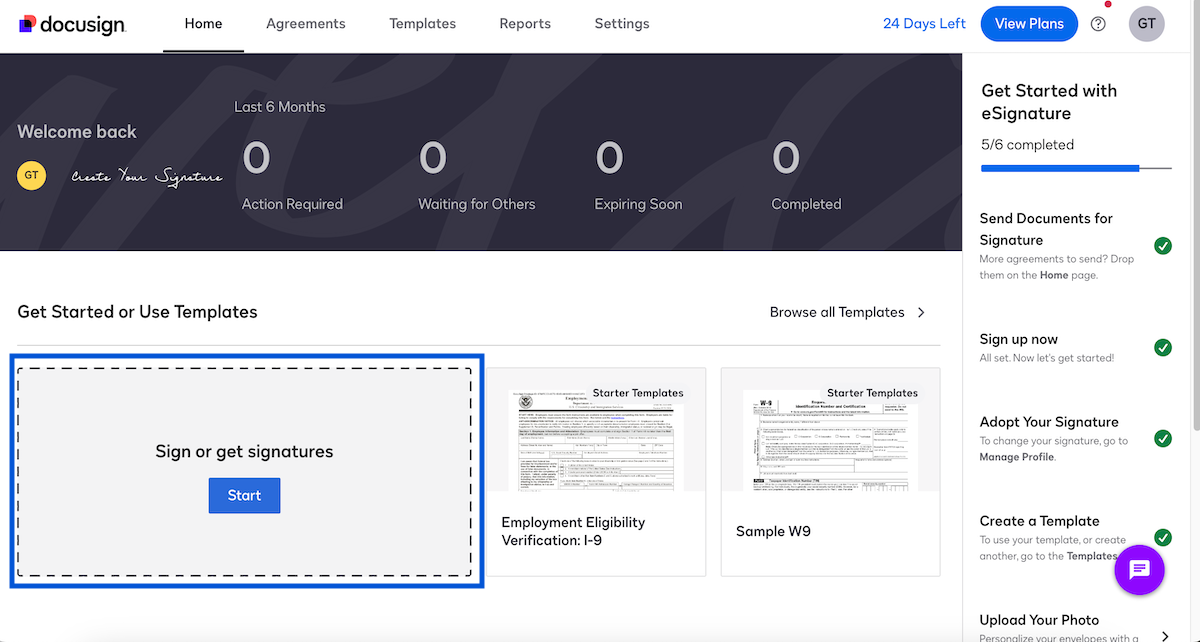
Task: Open the purple chat support bubble
Action: pos(1139,570)
